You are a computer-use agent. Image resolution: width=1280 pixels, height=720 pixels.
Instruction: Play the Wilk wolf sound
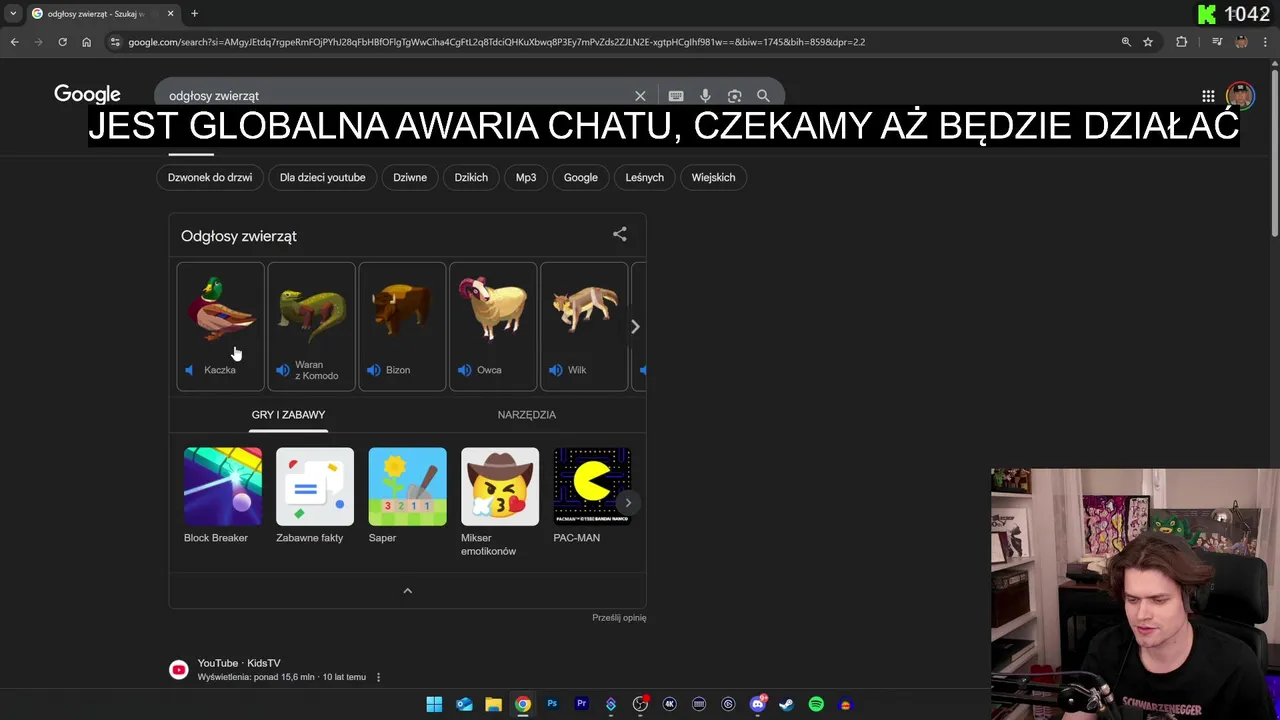[584, 326]
